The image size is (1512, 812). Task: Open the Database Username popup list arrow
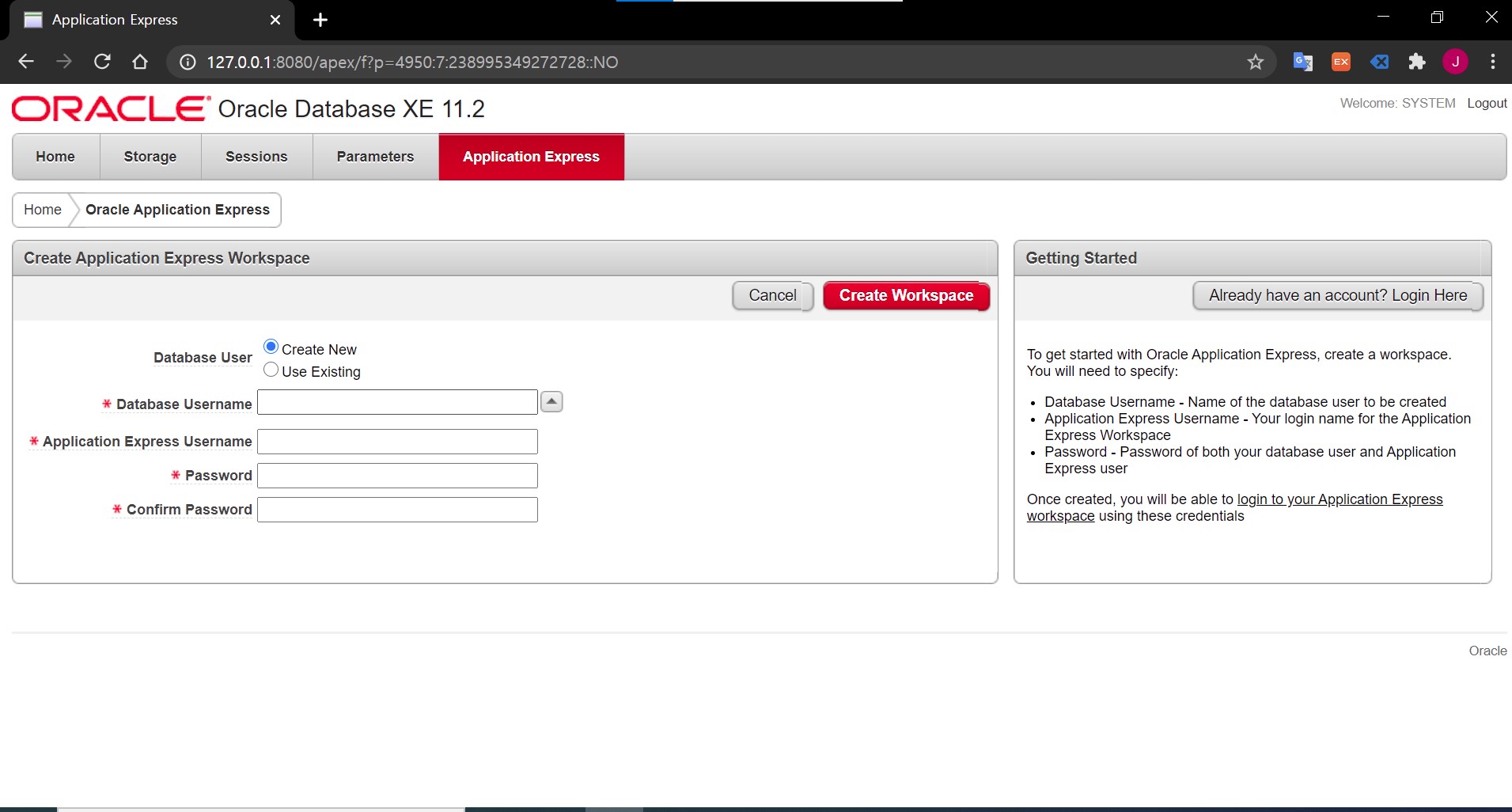point(551,402)
